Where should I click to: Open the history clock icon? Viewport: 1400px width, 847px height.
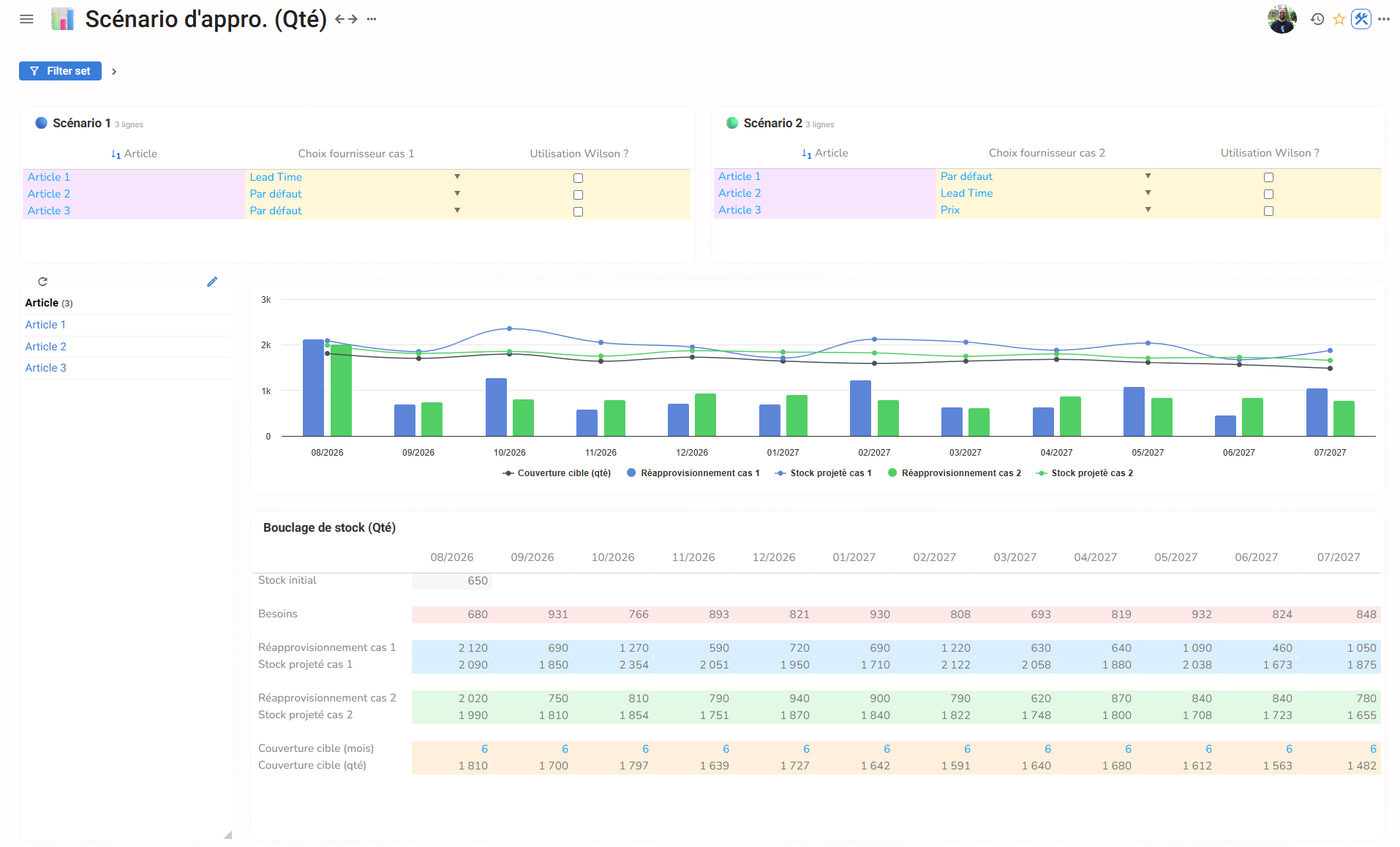(x=1317, y=19)
